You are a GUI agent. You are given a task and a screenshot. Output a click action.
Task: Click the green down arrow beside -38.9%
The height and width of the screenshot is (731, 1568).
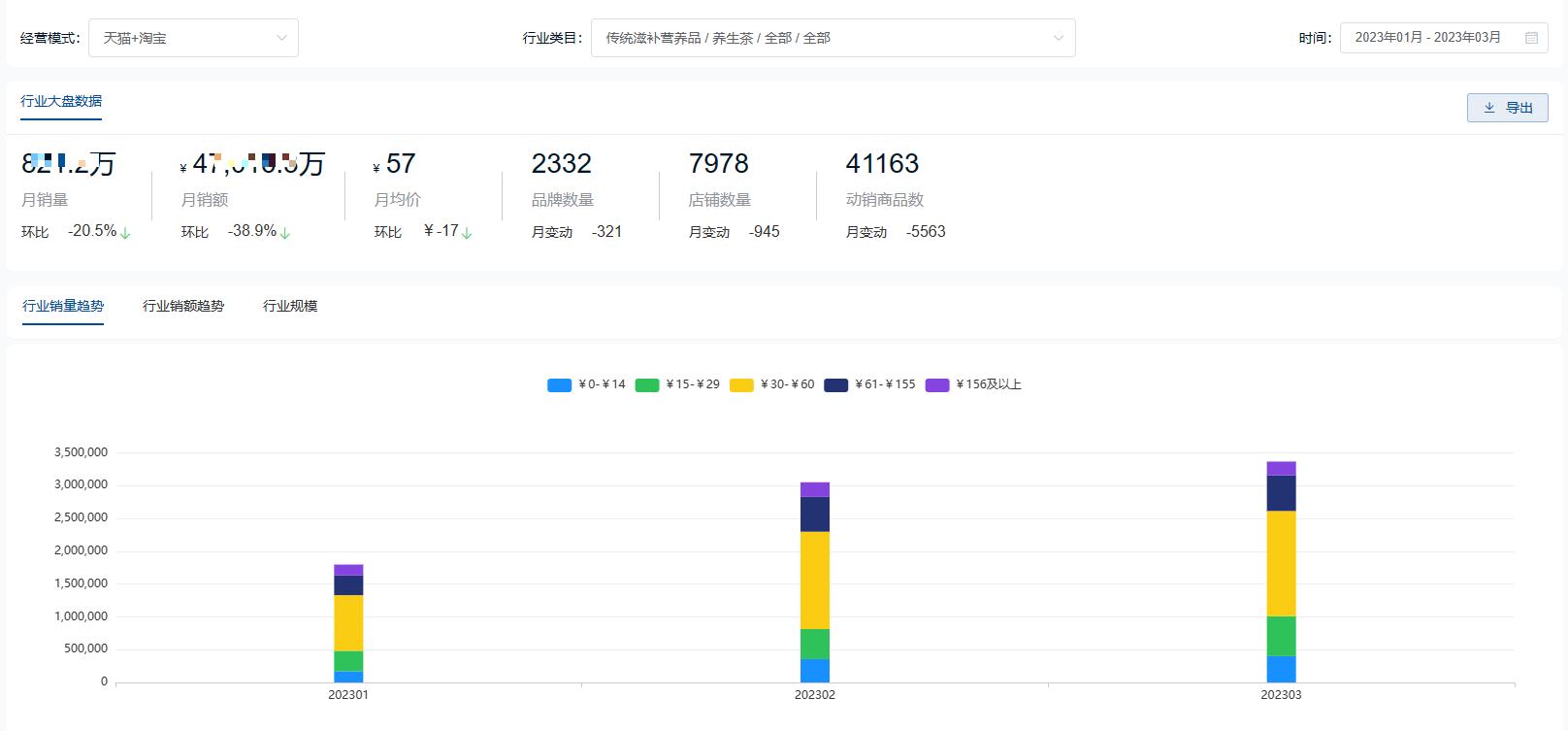point(285,233)
